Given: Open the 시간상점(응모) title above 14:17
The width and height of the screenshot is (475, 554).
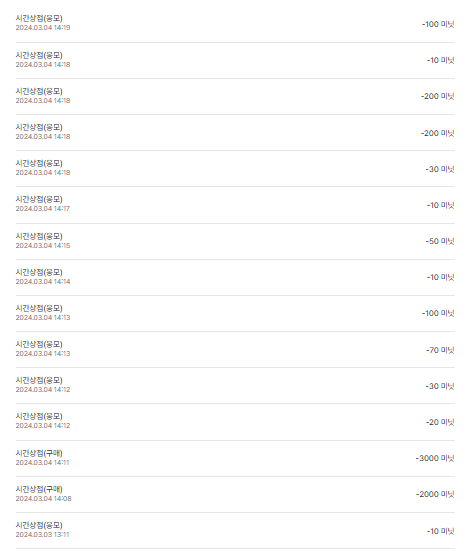Looking at the screenshot, I should pyautogui.click(x=39, y=199).
